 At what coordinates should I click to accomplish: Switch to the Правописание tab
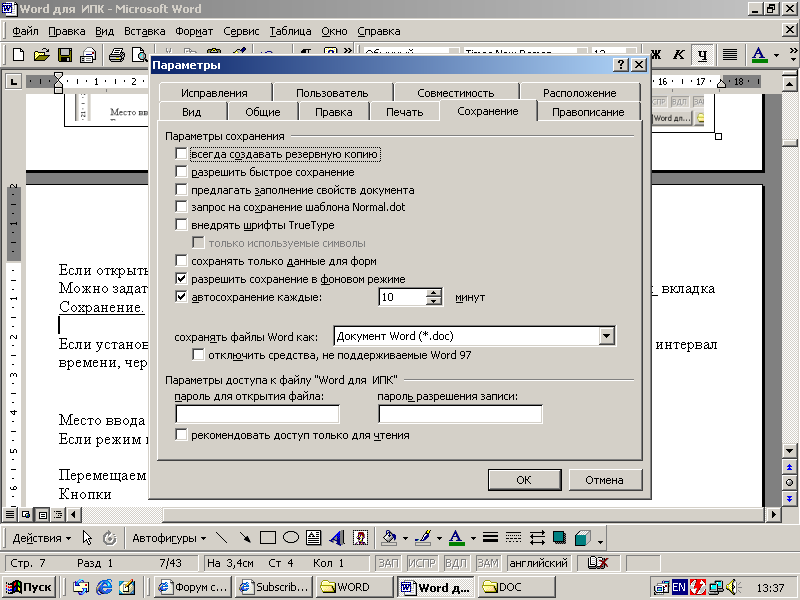588,112
